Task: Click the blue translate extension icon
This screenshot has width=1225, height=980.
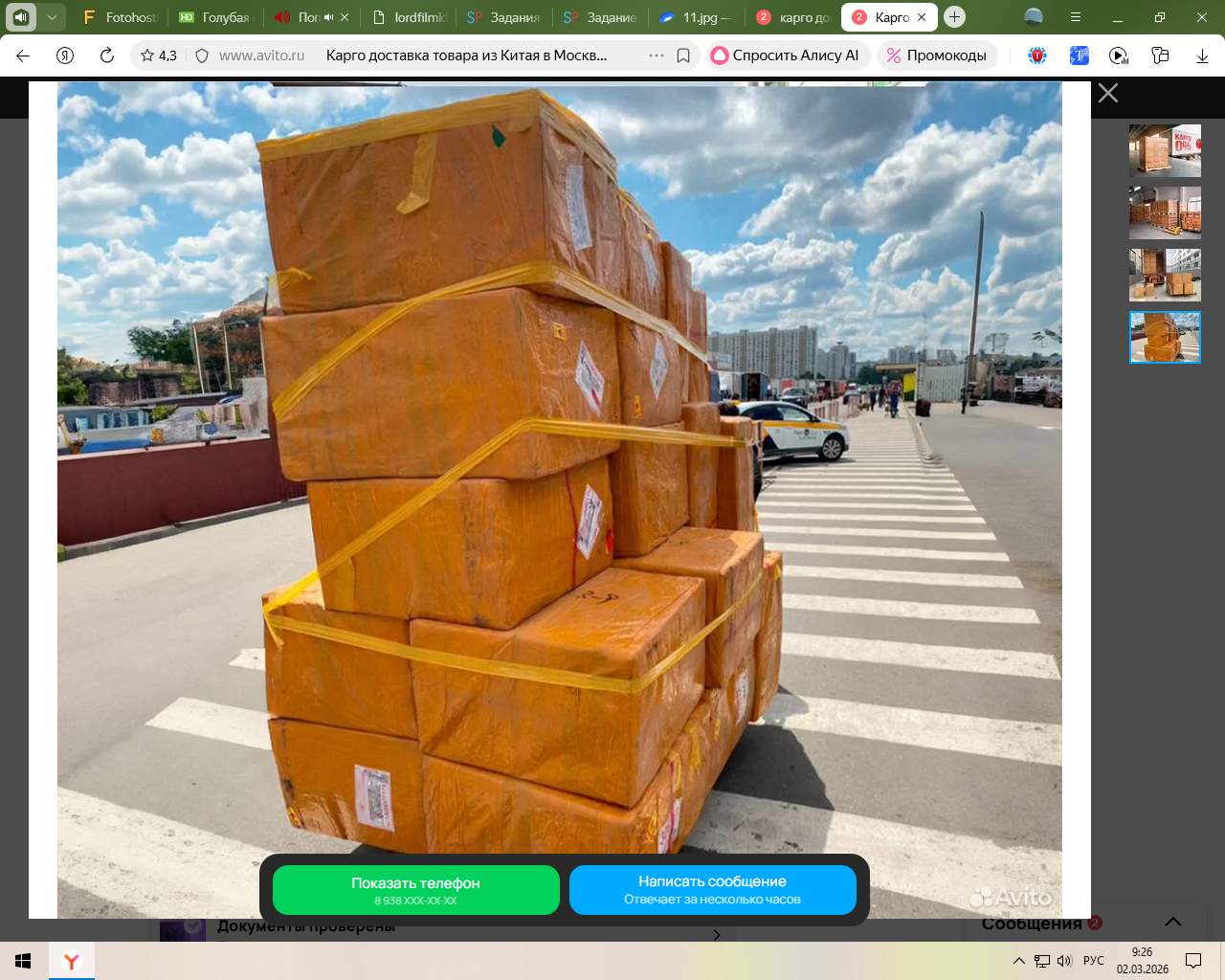Action: [x=1079, y=56]
